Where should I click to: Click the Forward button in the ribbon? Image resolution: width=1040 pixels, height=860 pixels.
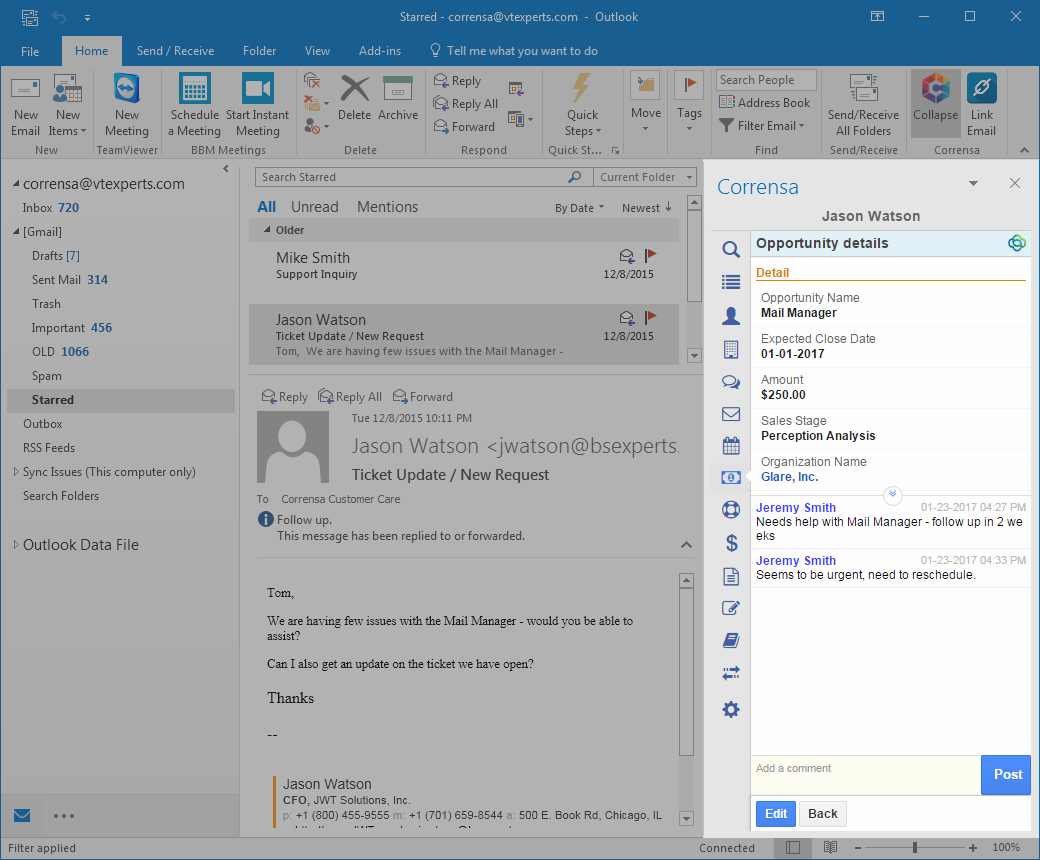point(464,126)
